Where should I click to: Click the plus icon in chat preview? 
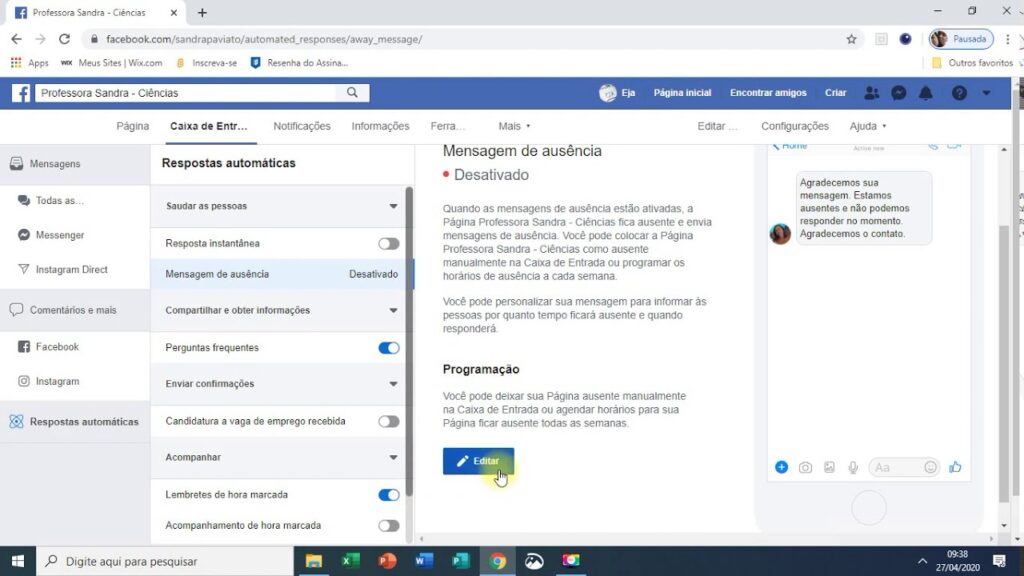coord(781,467)
